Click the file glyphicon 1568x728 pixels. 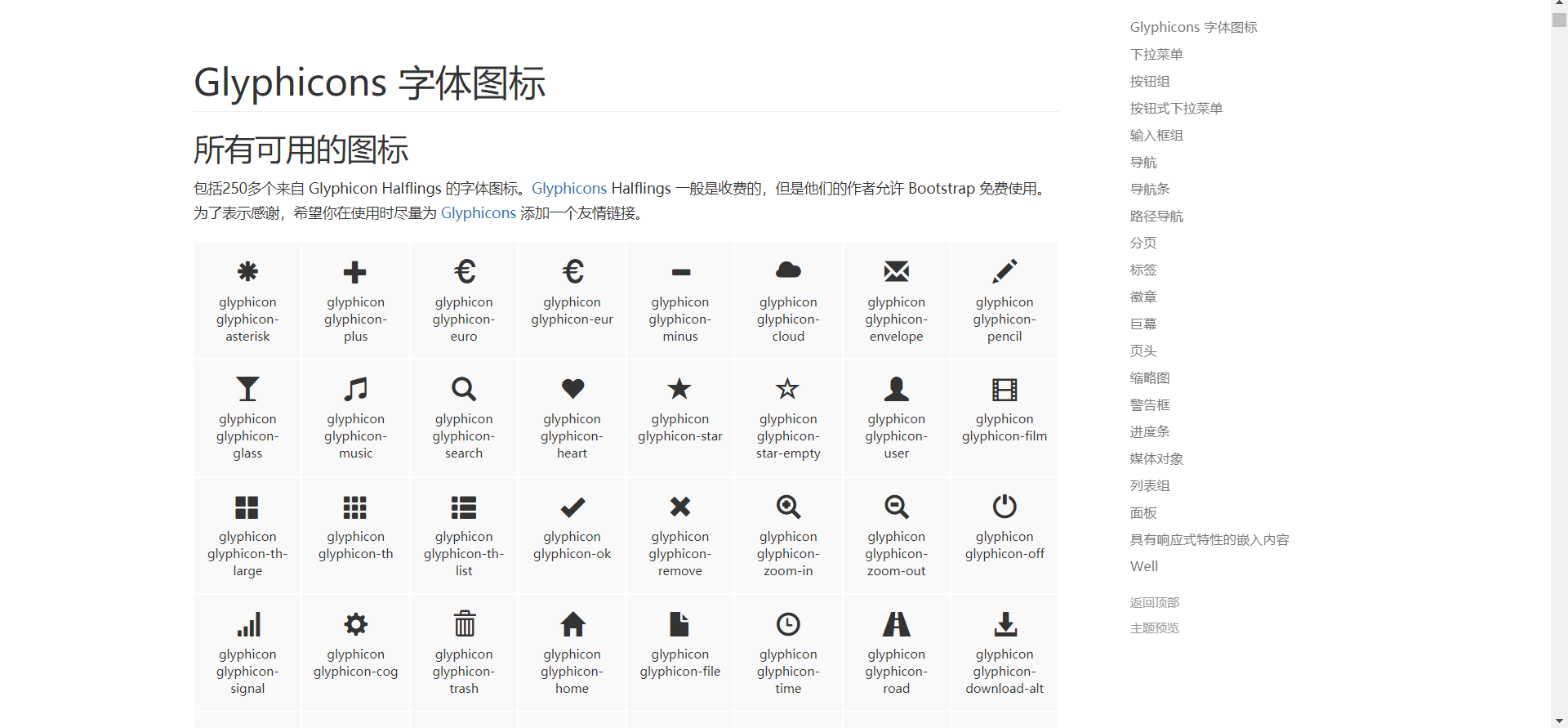(x=679, y=624)
